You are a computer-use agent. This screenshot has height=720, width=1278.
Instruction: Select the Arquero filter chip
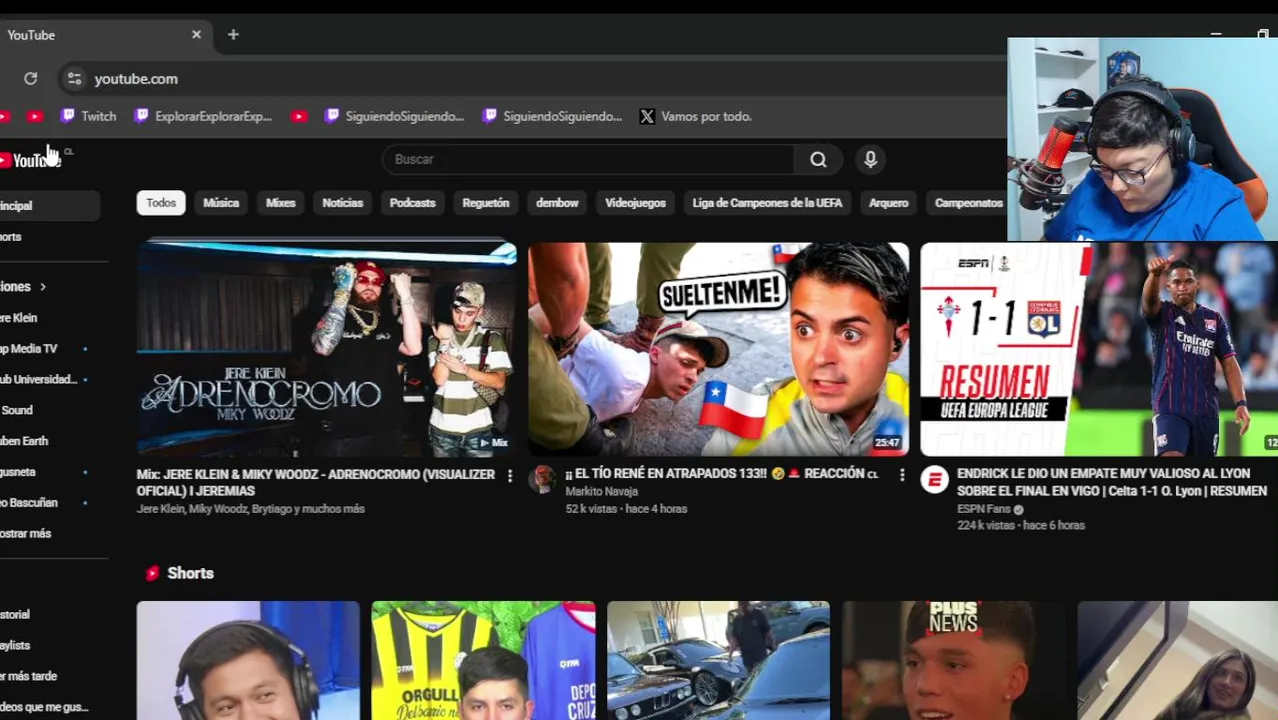pyautogui.click(x=888, y=202)
